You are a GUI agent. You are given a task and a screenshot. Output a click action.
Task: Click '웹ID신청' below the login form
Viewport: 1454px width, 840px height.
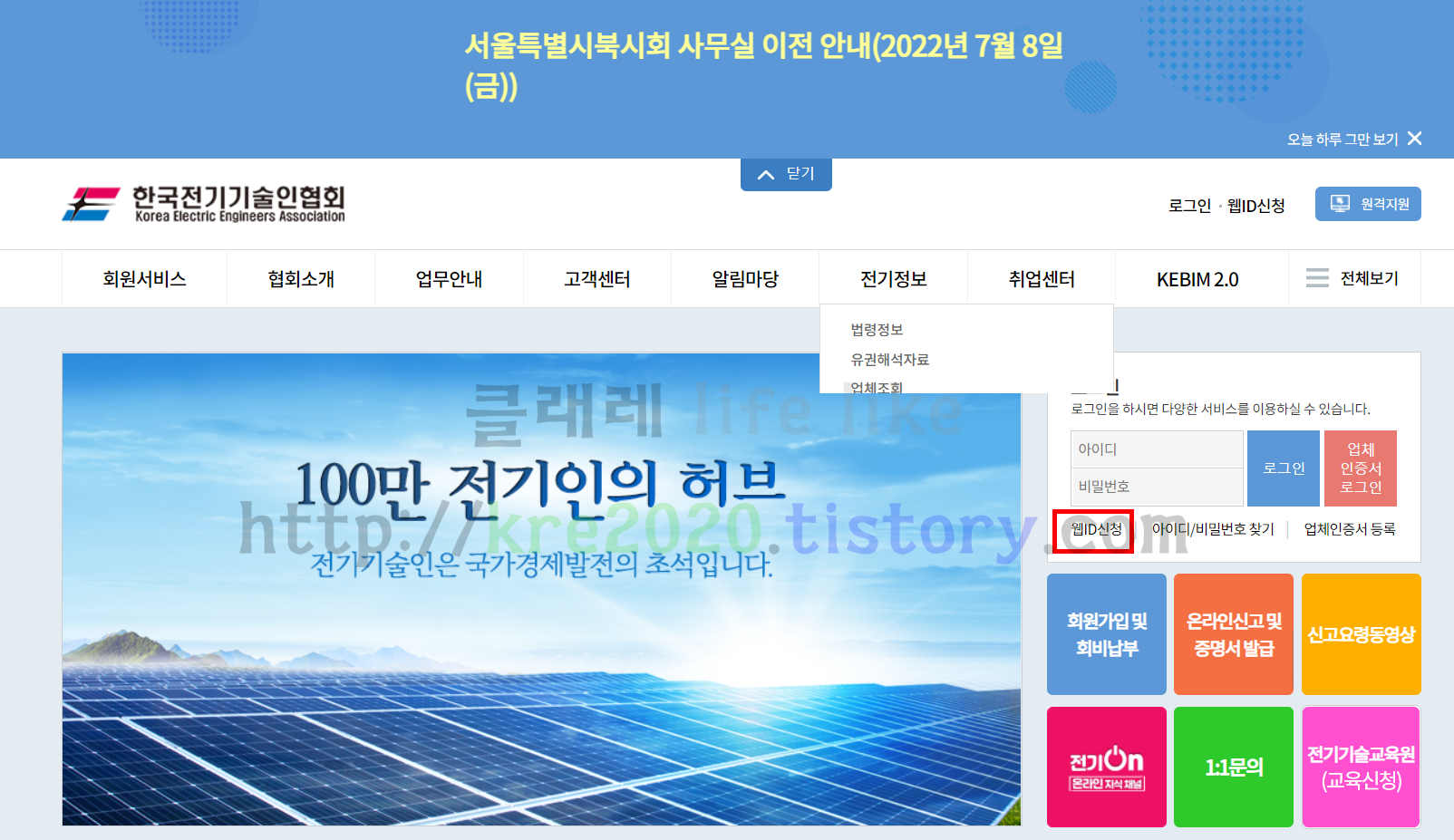click(1096, 529)
